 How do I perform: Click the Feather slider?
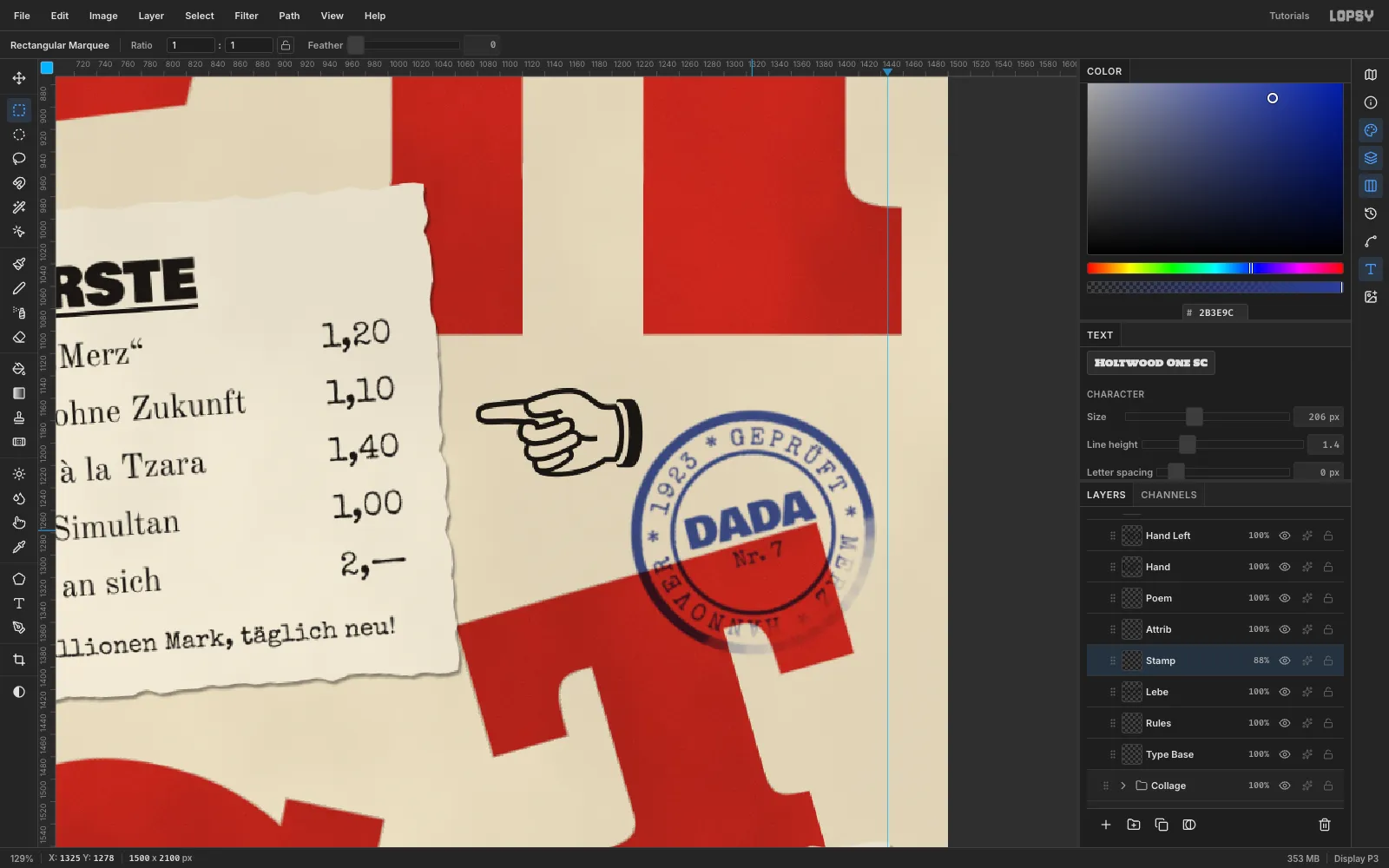click(x=404, y=45)
